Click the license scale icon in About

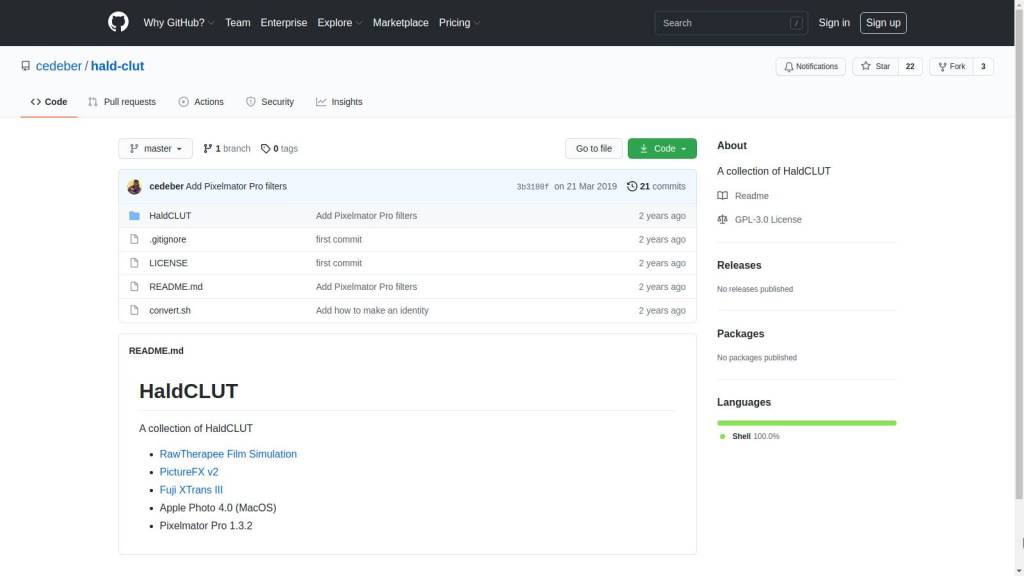722,219
